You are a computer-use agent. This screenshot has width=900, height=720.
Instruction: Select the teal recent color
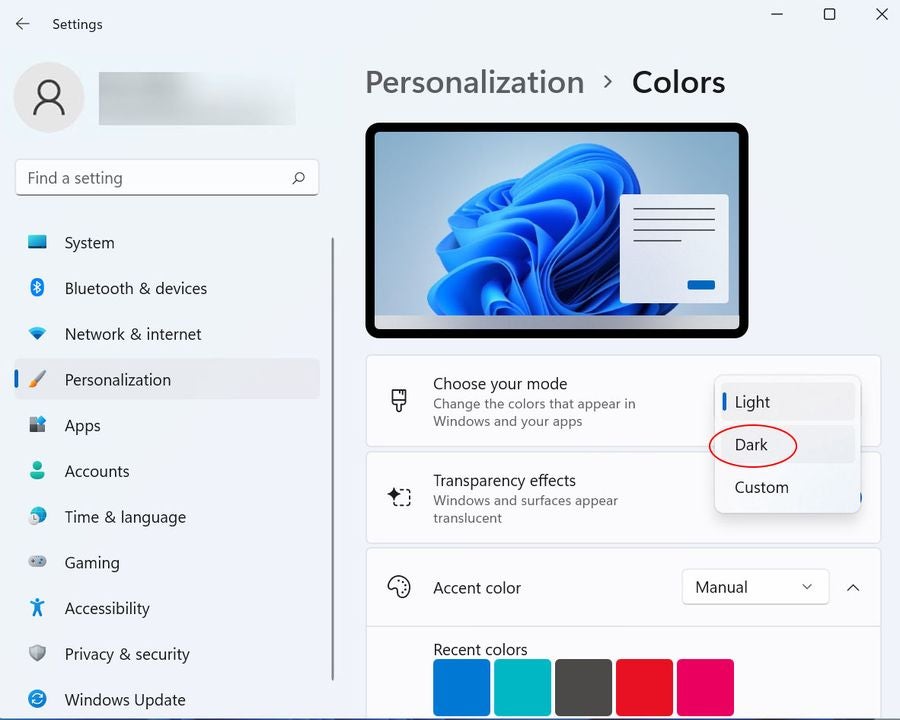pyautogui.click(x=522, y=687)
